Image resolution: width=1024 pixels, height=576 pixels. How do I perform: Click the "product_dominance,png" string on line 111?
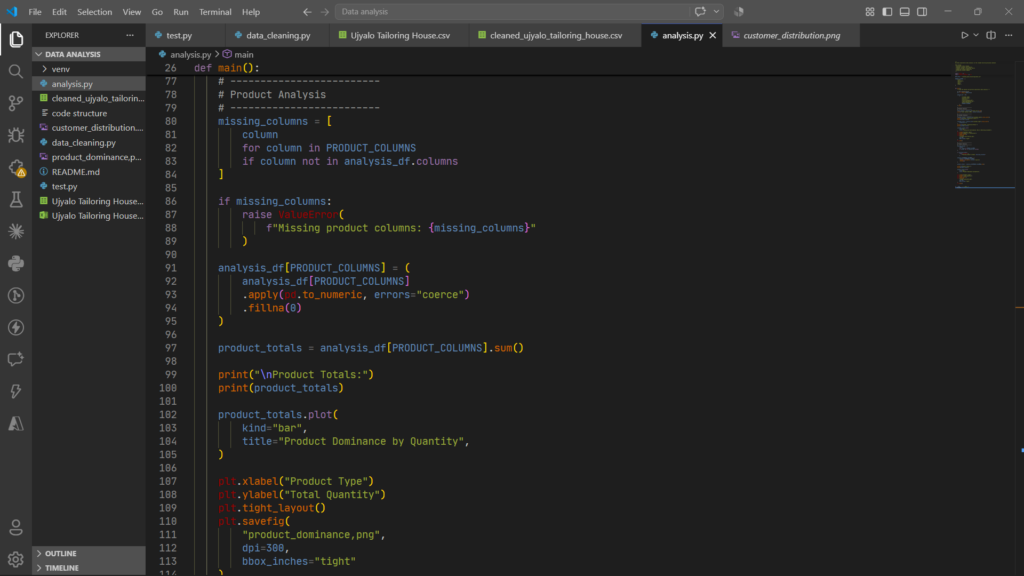[311, 534]
